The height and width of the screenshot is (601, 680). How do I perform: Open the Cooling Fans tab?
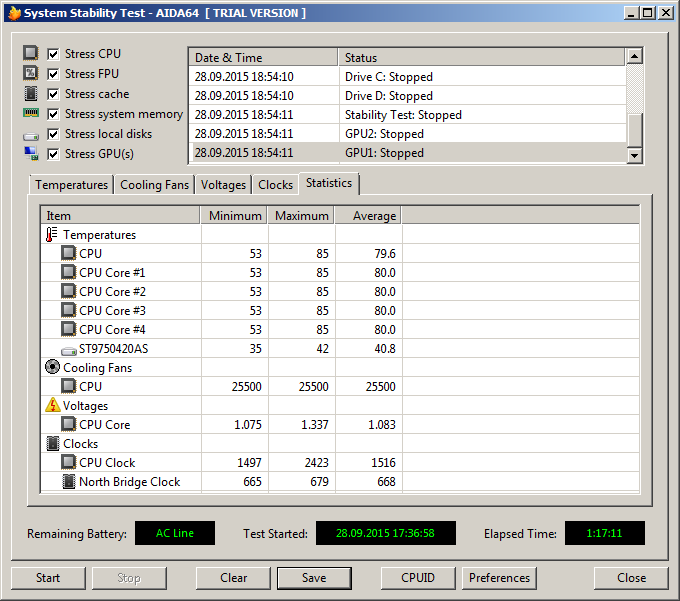pyautogui.click(x=154, y=185)
